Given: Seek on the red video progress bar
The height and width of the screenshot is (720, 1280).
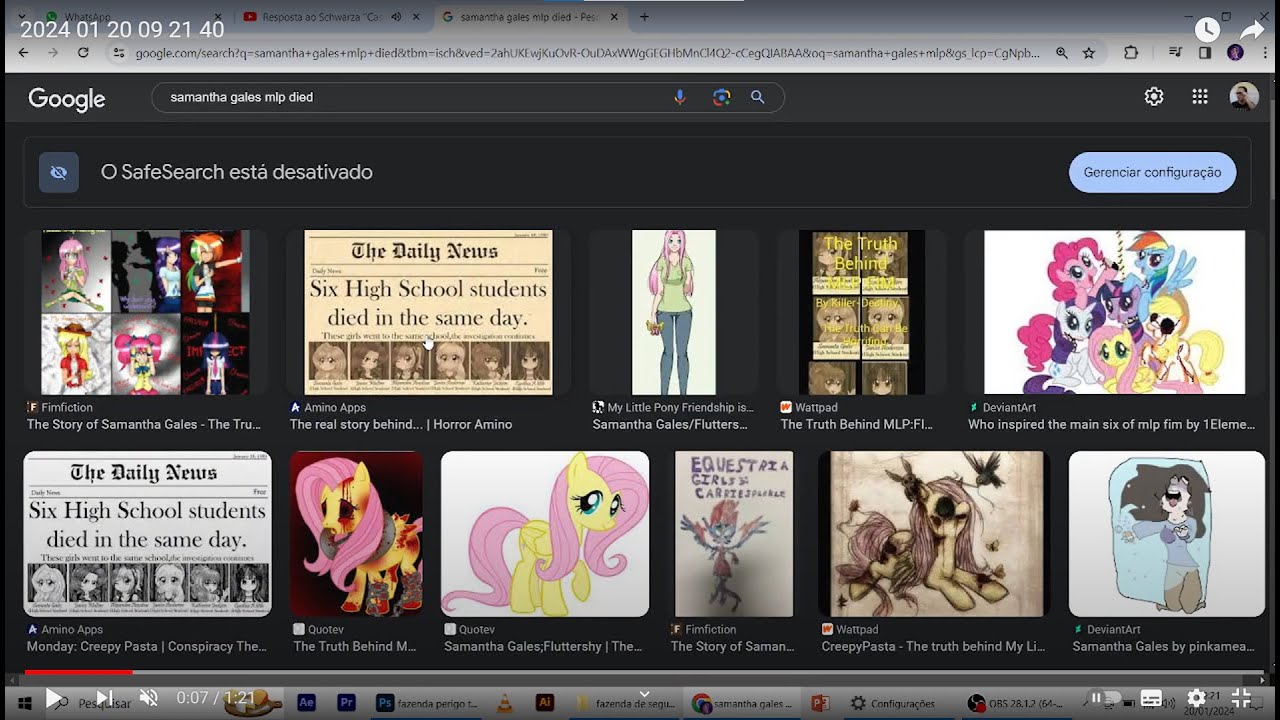Looking at the screenshot, I should [x=640, y=672].
